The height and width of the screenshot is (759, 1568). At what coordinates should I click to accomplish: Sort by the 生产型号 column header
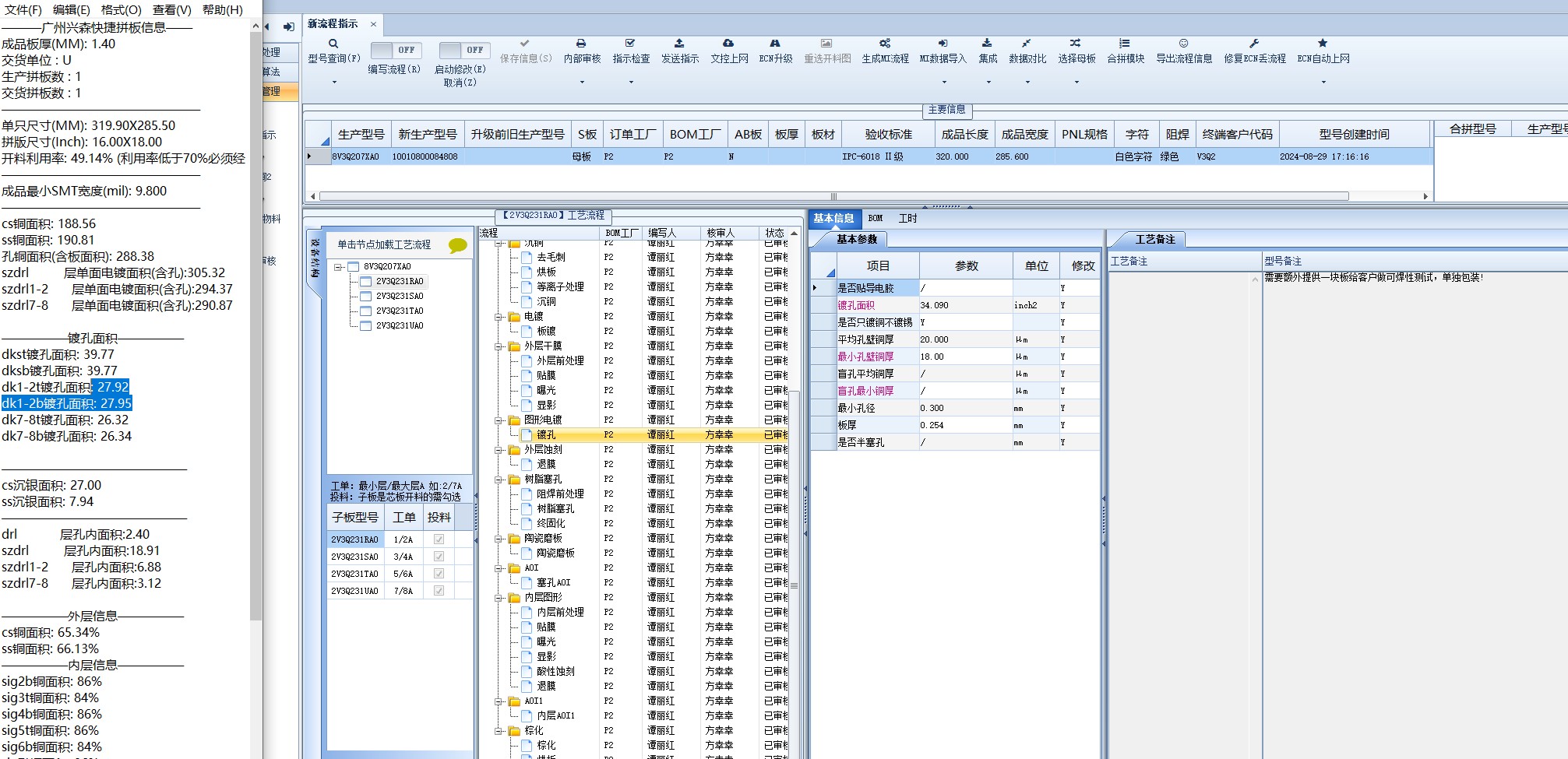[x=361, y=135]
